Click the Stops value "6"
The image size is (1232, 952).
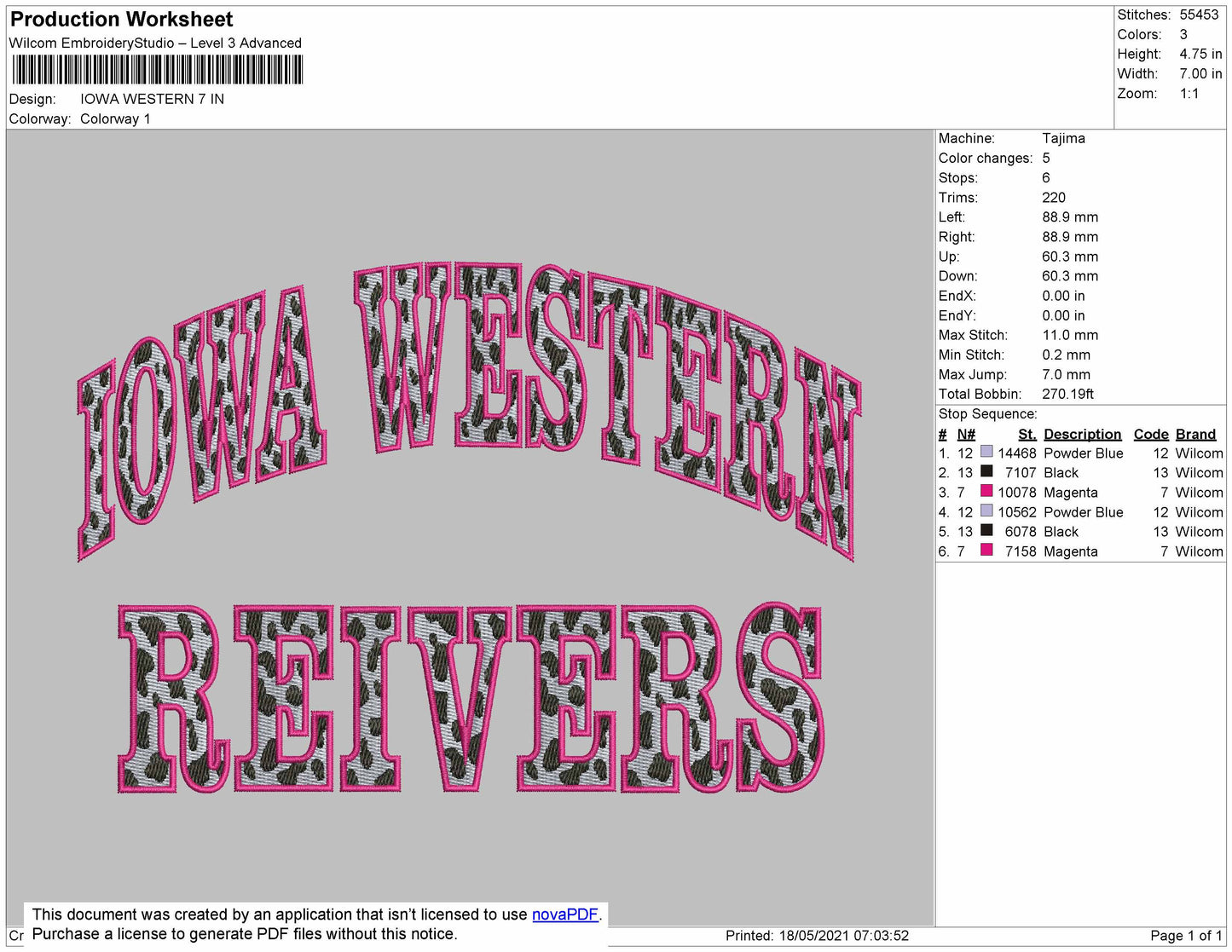[1046, 178]
